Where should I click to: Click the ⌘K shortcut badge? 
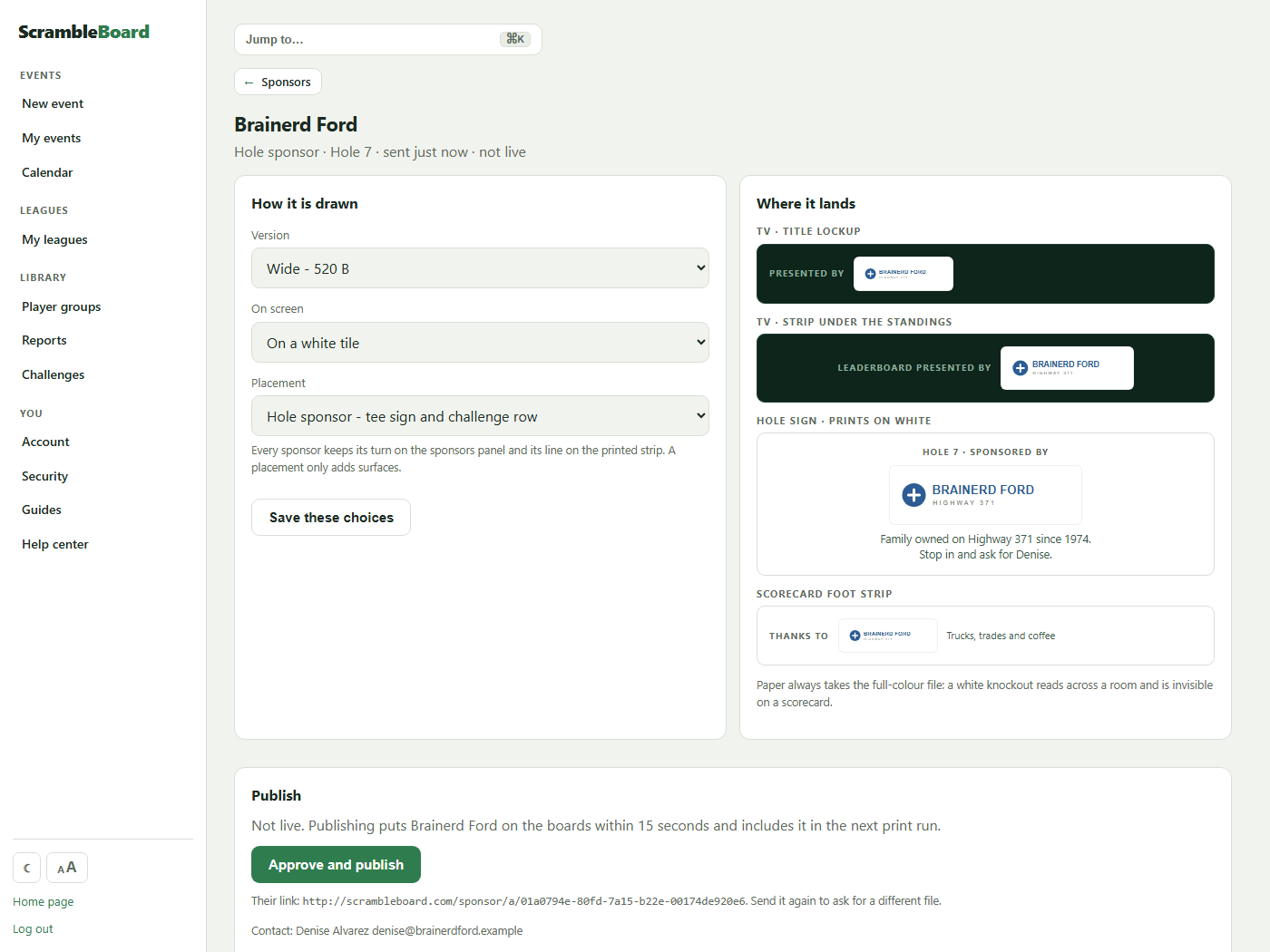(x=515, y=39)
